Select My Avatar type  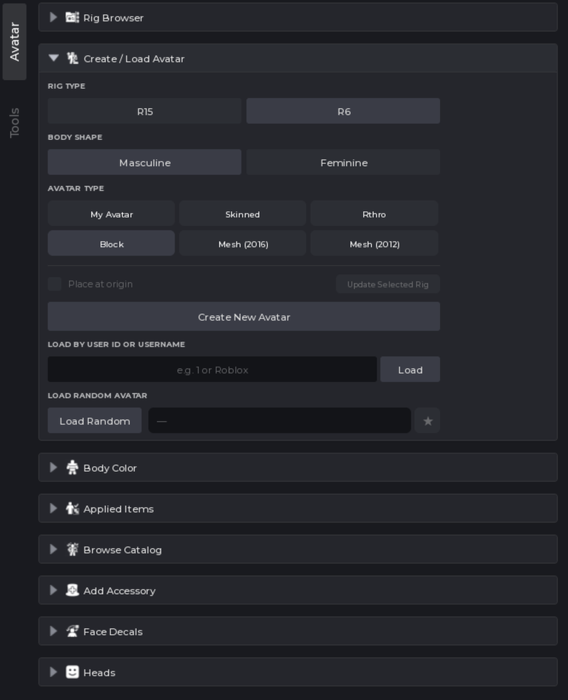[111, 214]
